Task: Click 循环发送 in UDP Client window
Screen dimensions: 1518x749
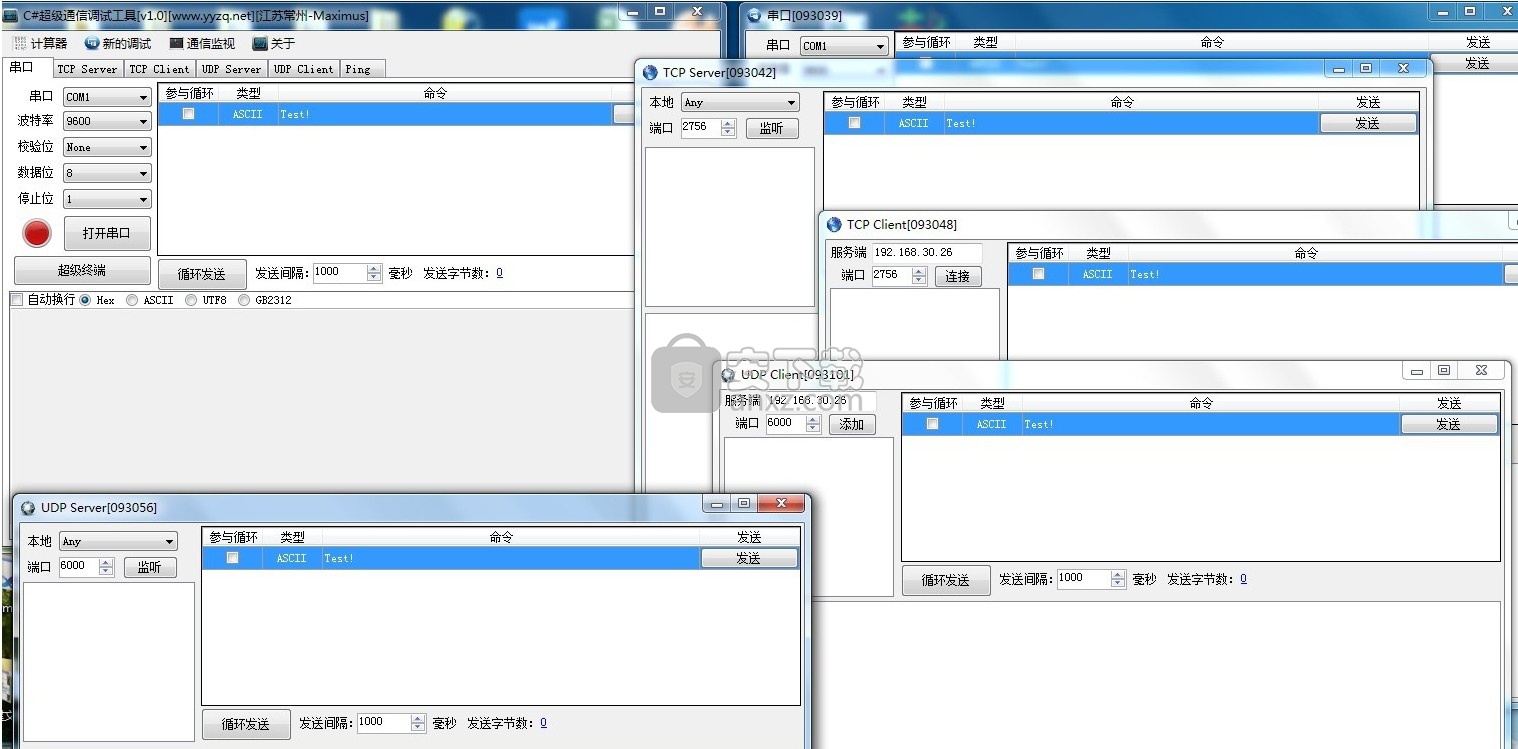Action: (x=946, y=580)
